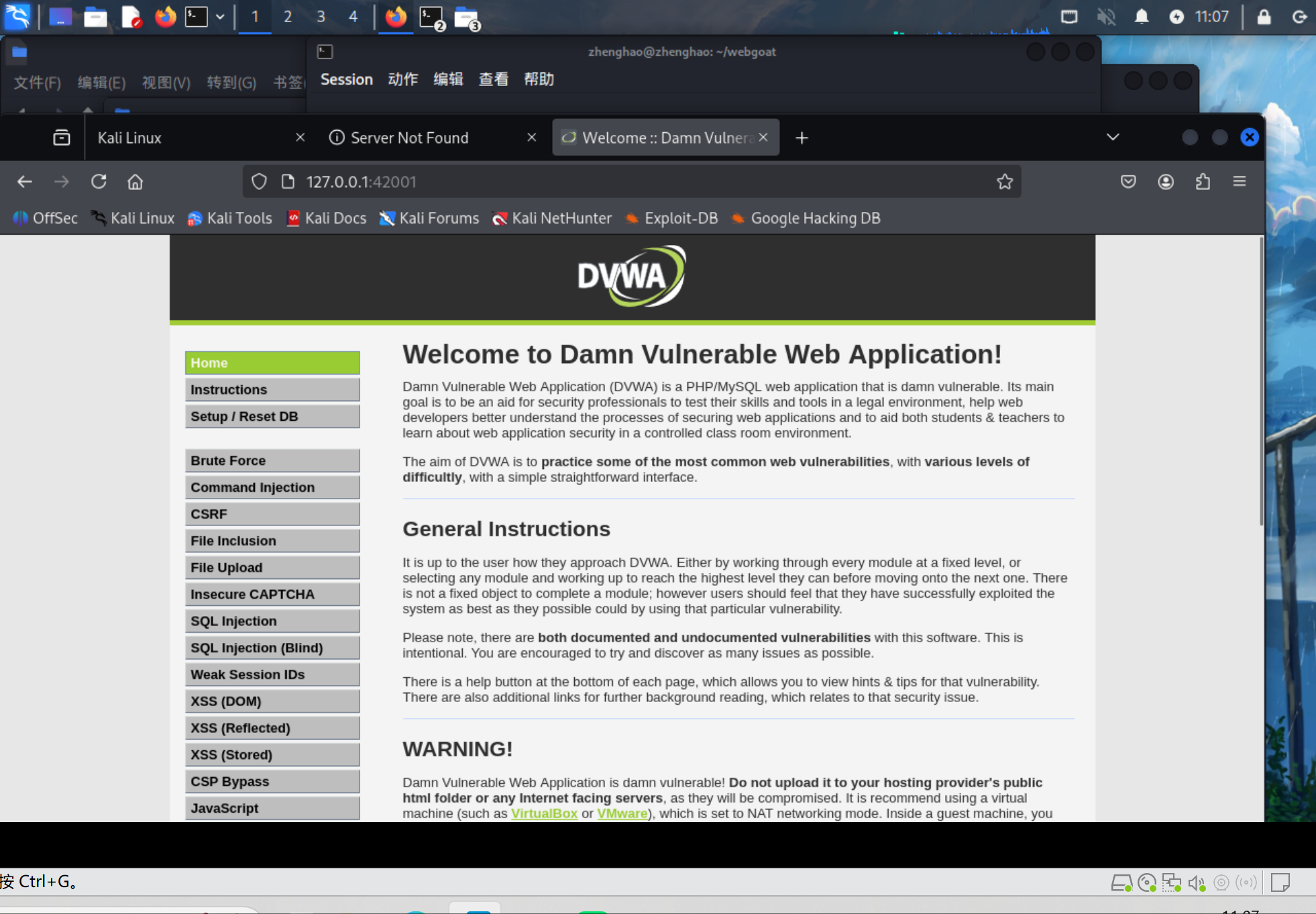
Task: Click the Firefox home icon
Action: (x=135, y=182)
